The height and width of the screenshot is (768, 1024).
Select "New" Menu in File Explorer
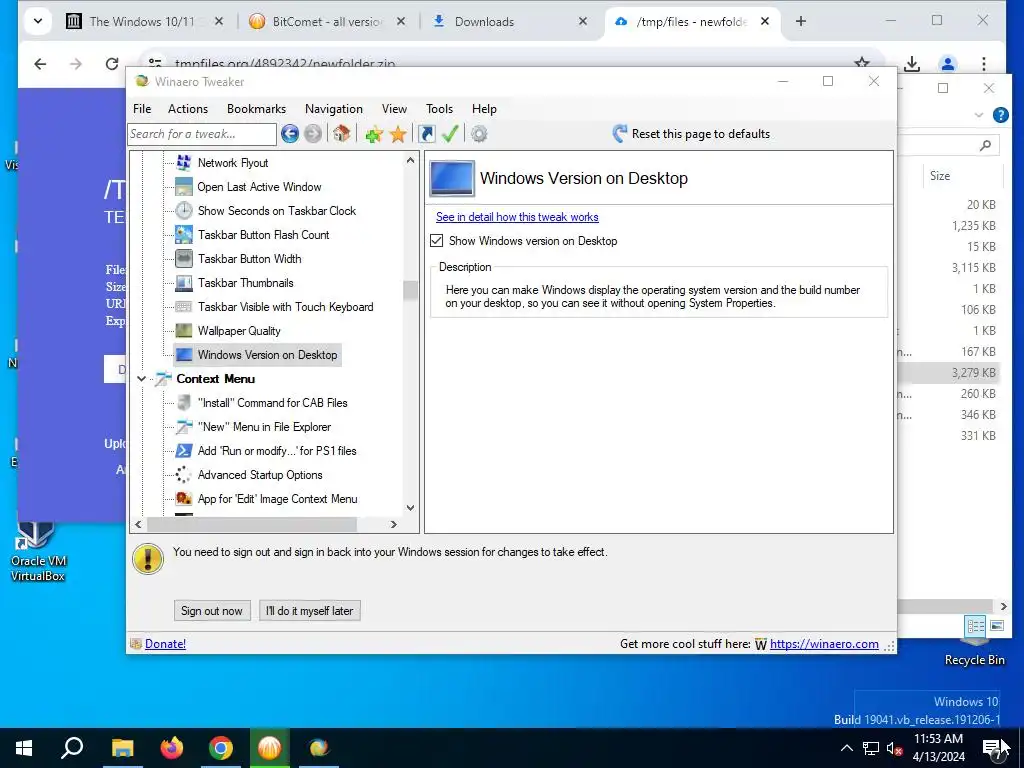264,427
